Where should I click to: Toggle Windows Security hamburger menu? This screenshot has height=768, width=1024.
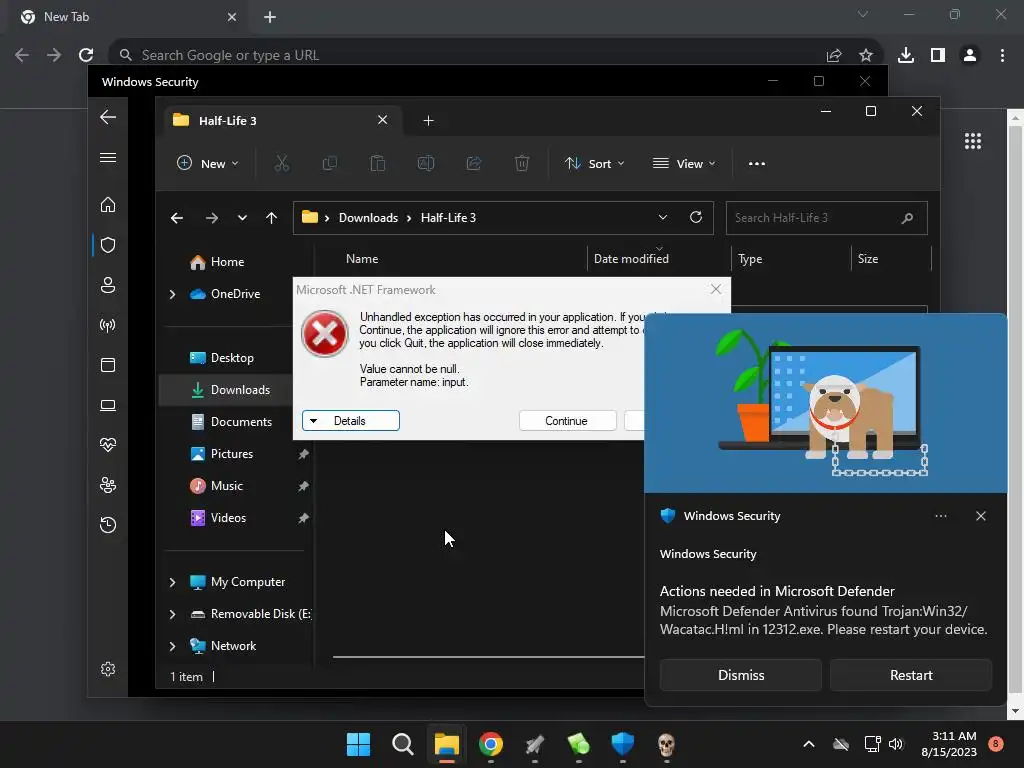[108, 157]
